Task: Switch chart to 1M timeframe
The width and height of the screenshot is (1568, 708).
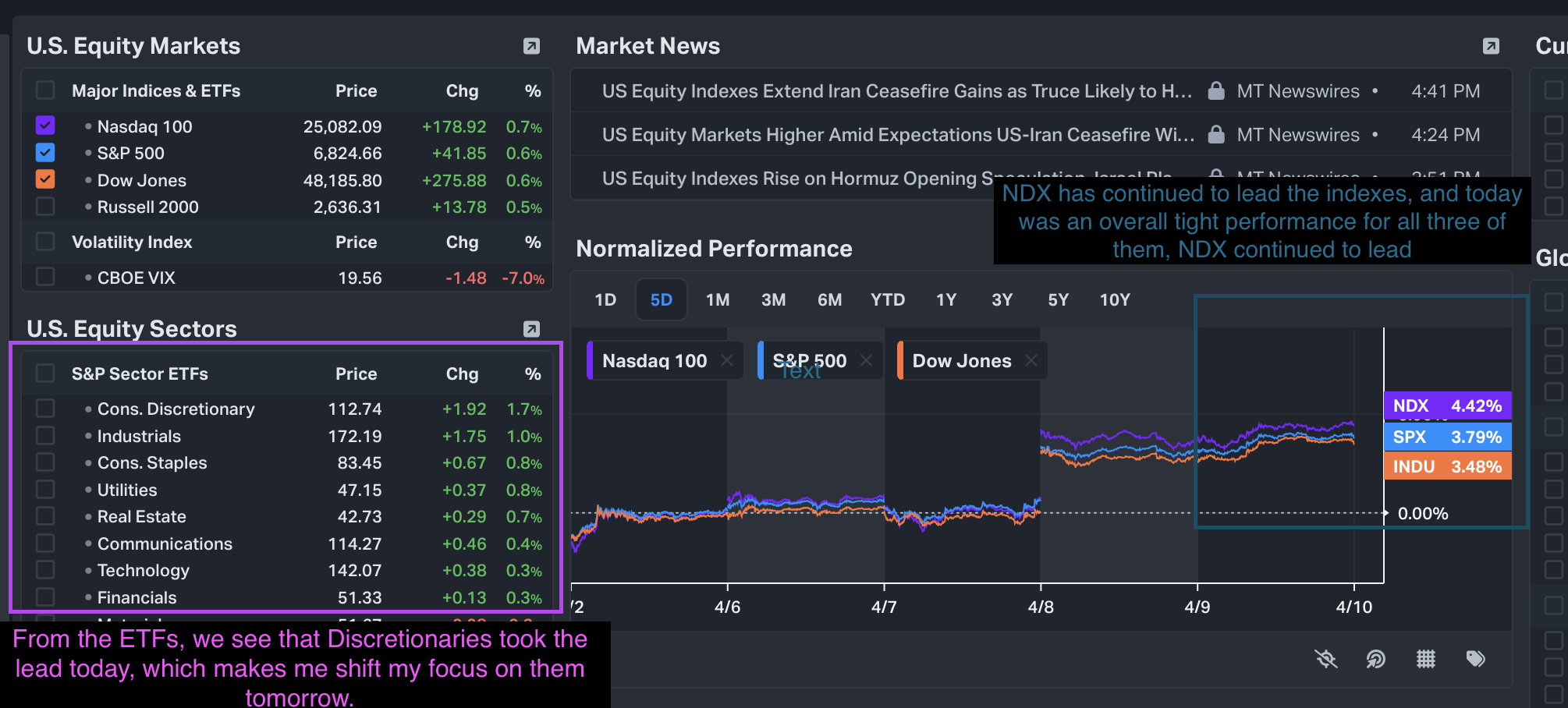Action: coord(717,300)
